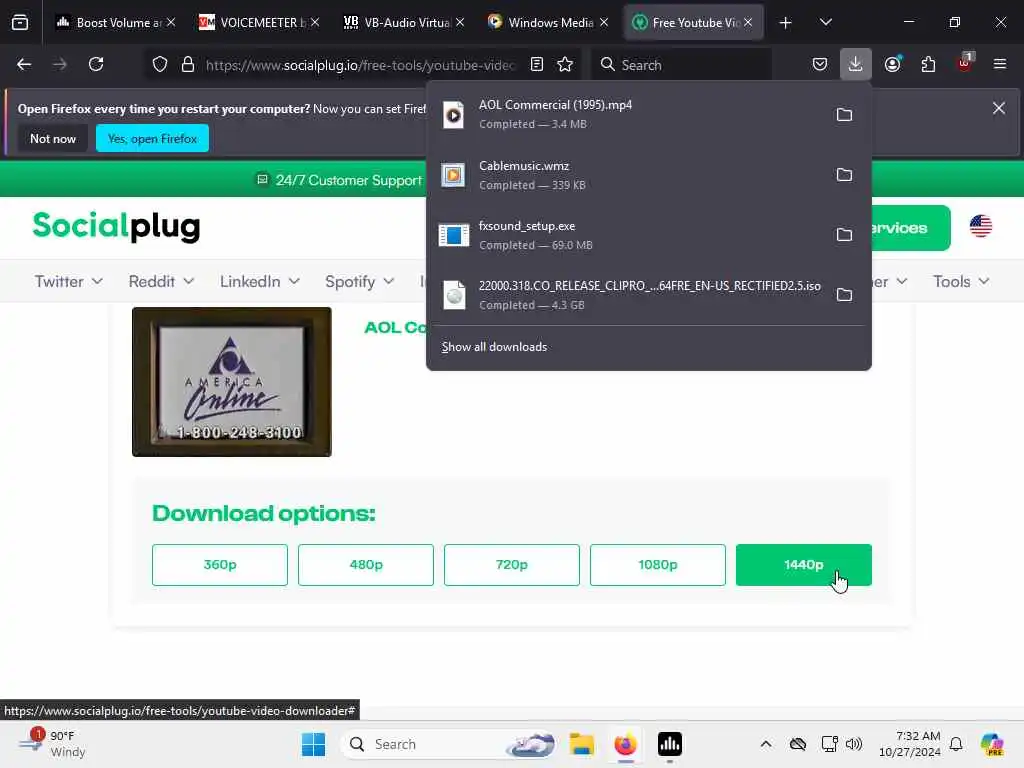Click the uBlock Origin extension icon

(965, 63)
